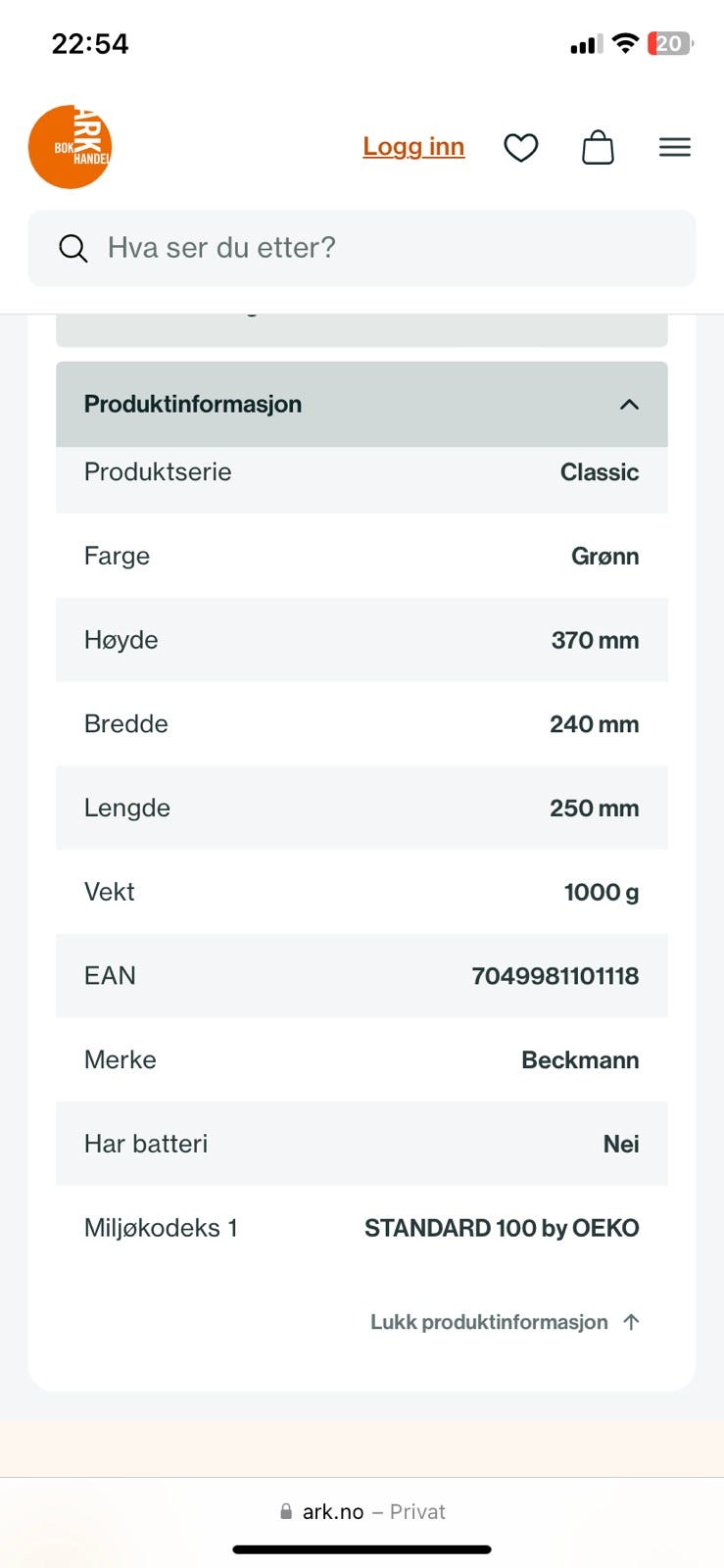Tap the ark.no address bar
Screen dimensions: 724x1568
(x=362, y=1511)
